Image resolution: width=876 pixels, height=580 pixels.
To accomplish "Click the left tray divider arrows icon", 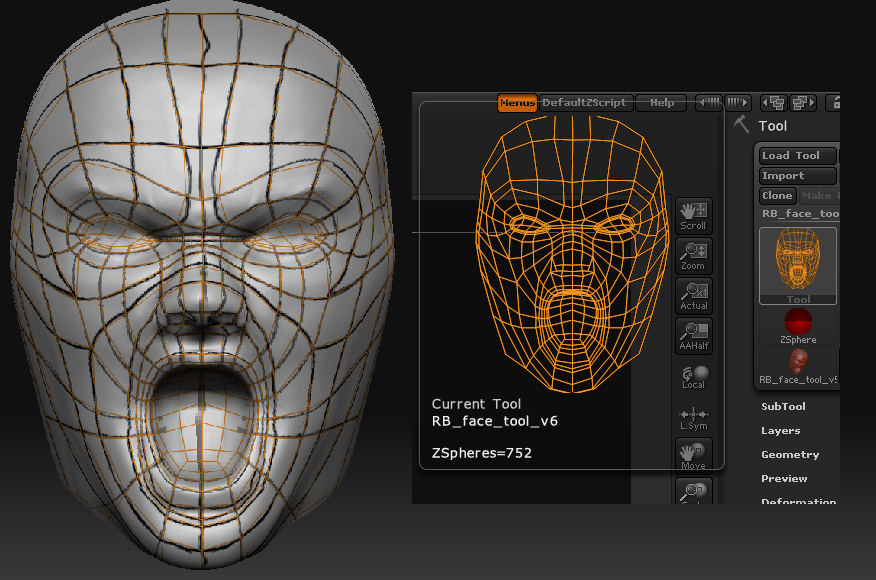I will click(x=709, y=103).
